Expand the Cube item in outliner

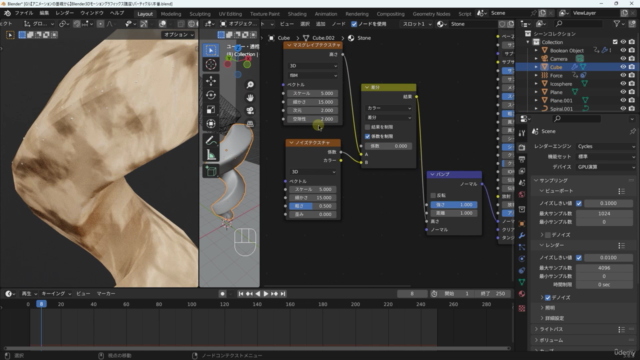536,67
